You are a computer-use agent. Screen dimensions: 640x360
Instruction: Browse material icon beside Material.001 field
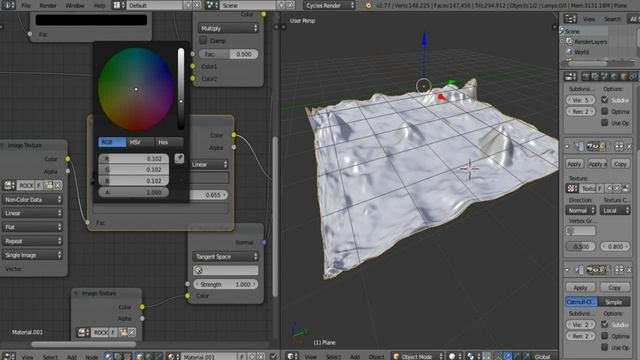173,356
